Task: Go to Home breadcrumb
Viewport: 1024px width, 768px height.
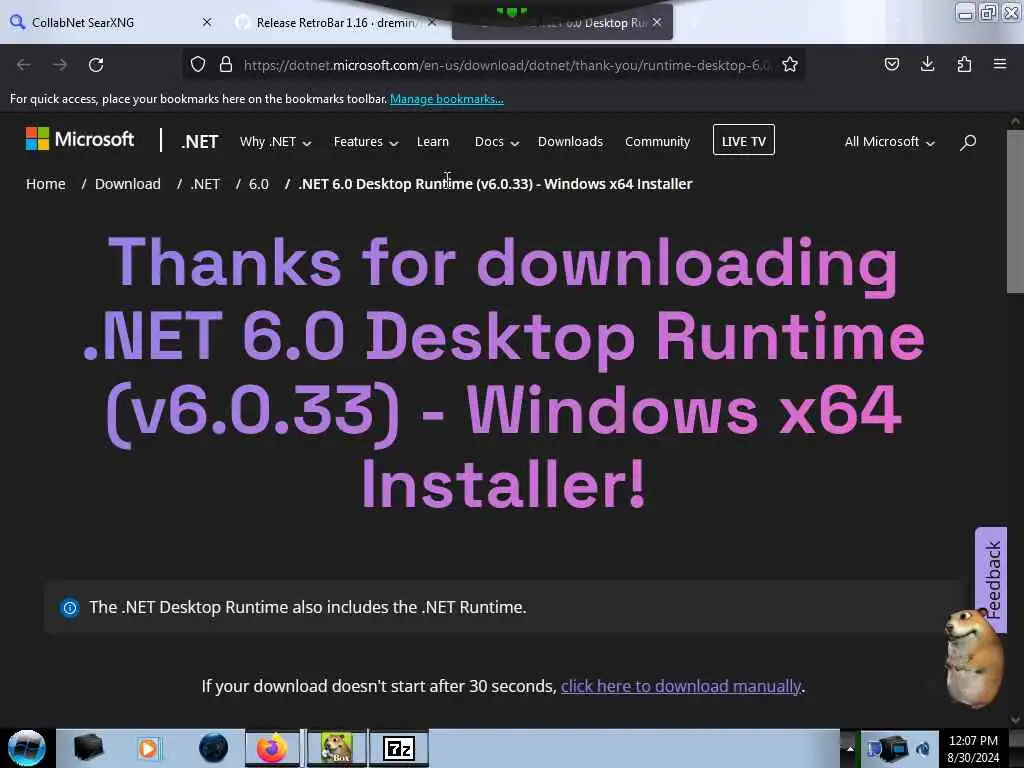Action: 46,184
